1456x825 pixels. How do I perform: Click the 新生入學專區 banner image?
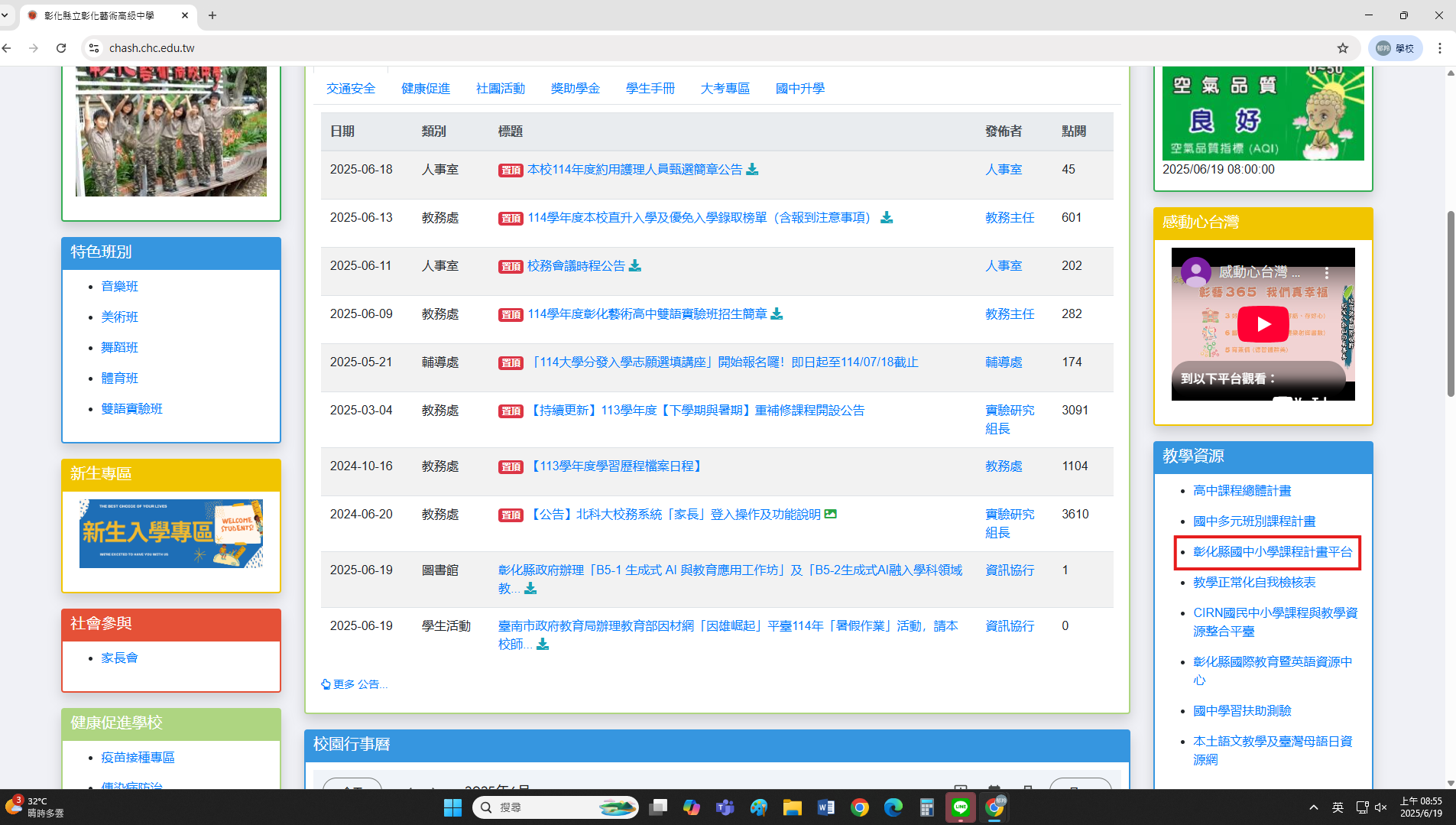pos(170,534)
